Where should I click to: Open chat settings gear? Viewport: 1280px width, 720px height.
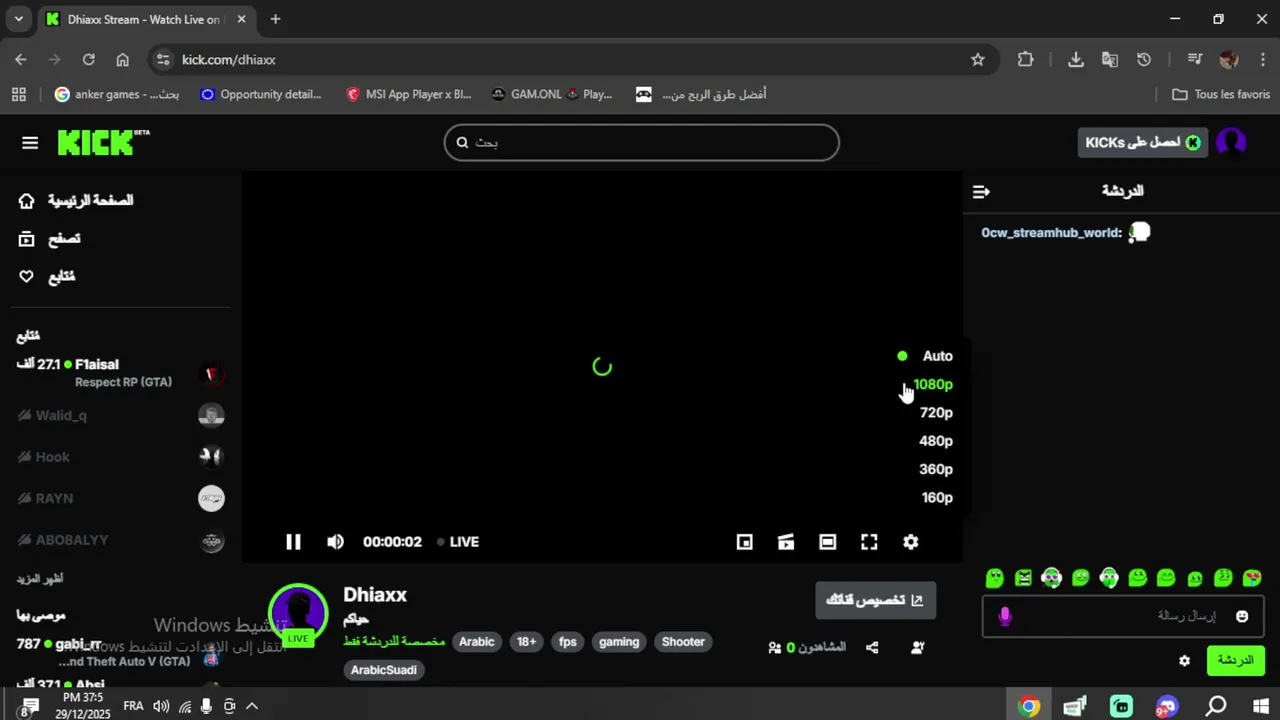tap(1185, 661)
